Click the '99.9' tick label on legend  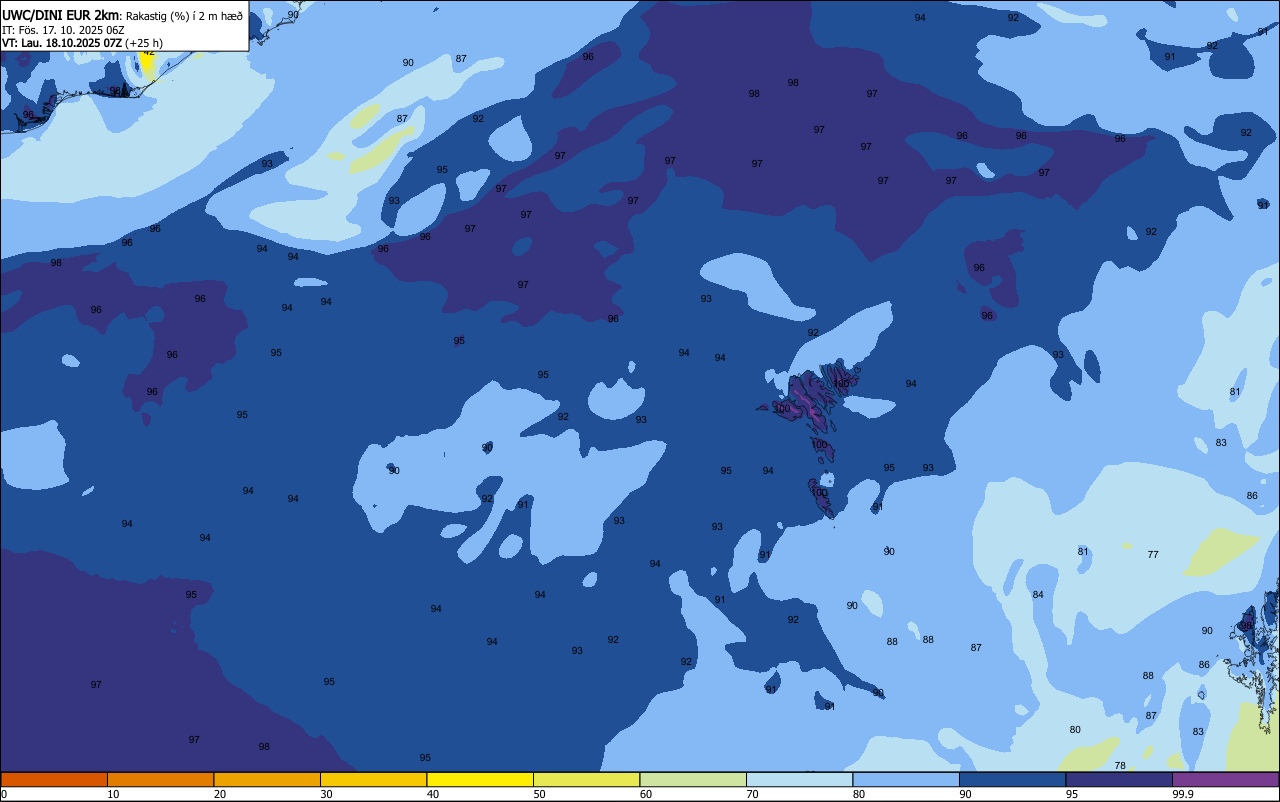[x=1184, y=794]
